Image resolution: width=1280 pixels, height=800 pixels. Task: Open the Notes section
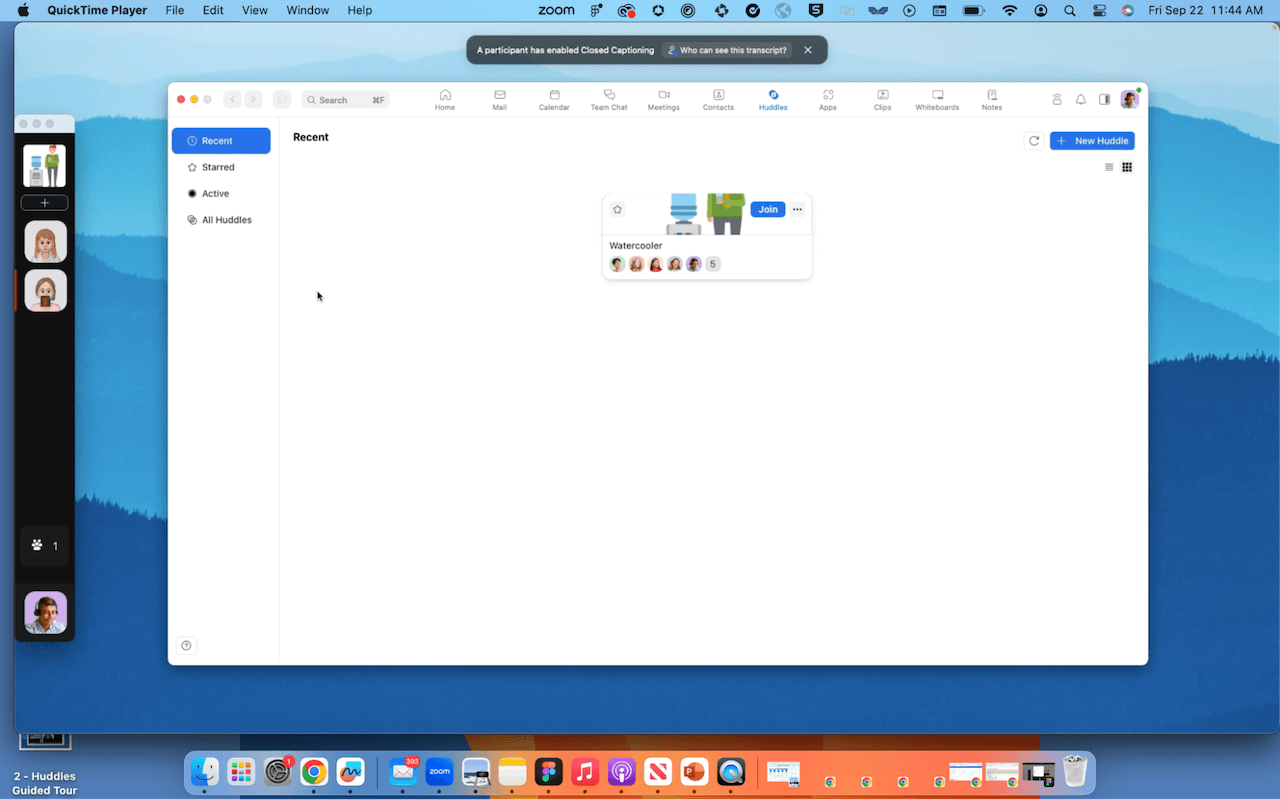point(991,99)
